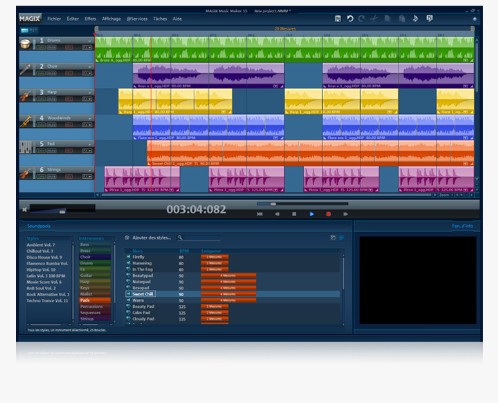The image size is (498, 403).
Task: Start playback with the blue play button
Action: click(x=312, y=214)
